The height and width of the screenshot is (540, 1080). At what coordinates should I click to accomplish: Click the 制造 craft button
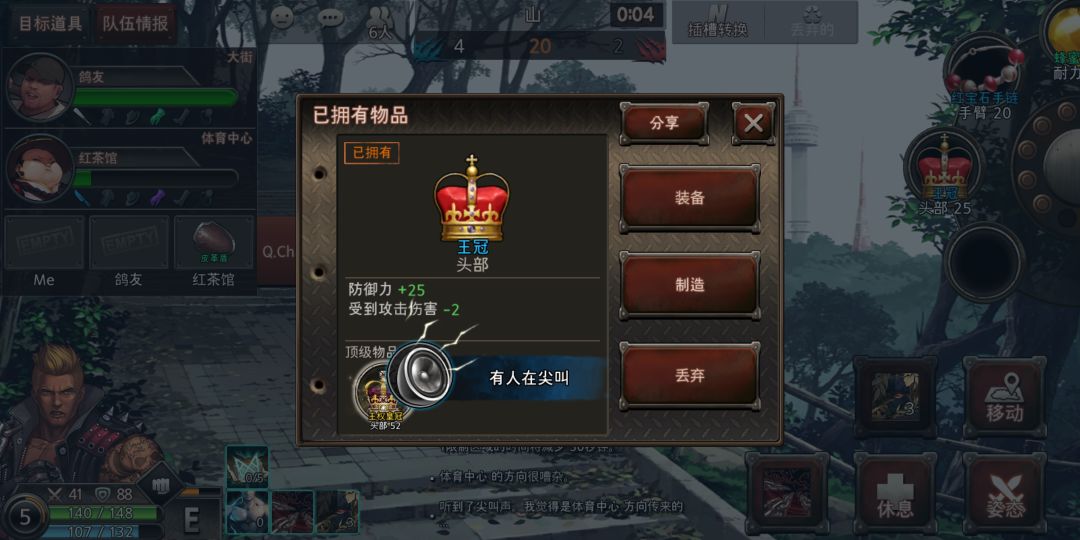click(x=689, y=285)
